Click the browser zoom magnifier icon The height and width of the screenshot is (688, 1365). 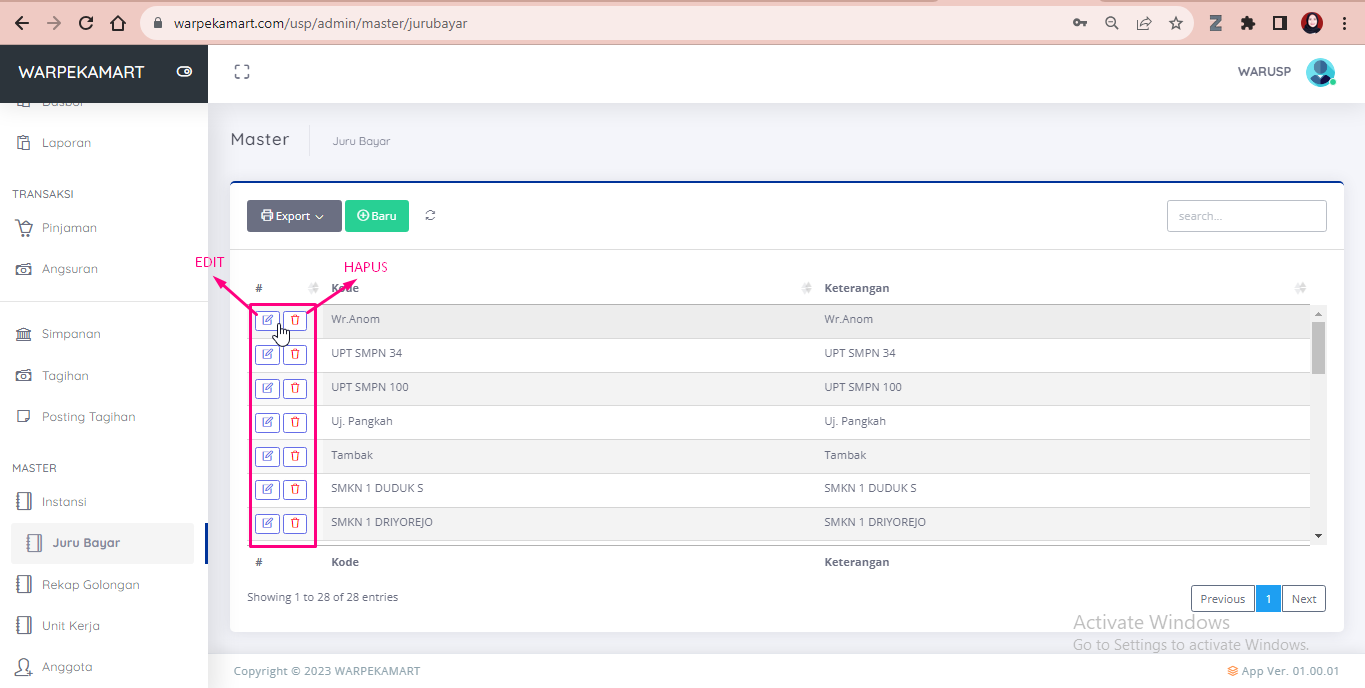tap(1111, 23)
